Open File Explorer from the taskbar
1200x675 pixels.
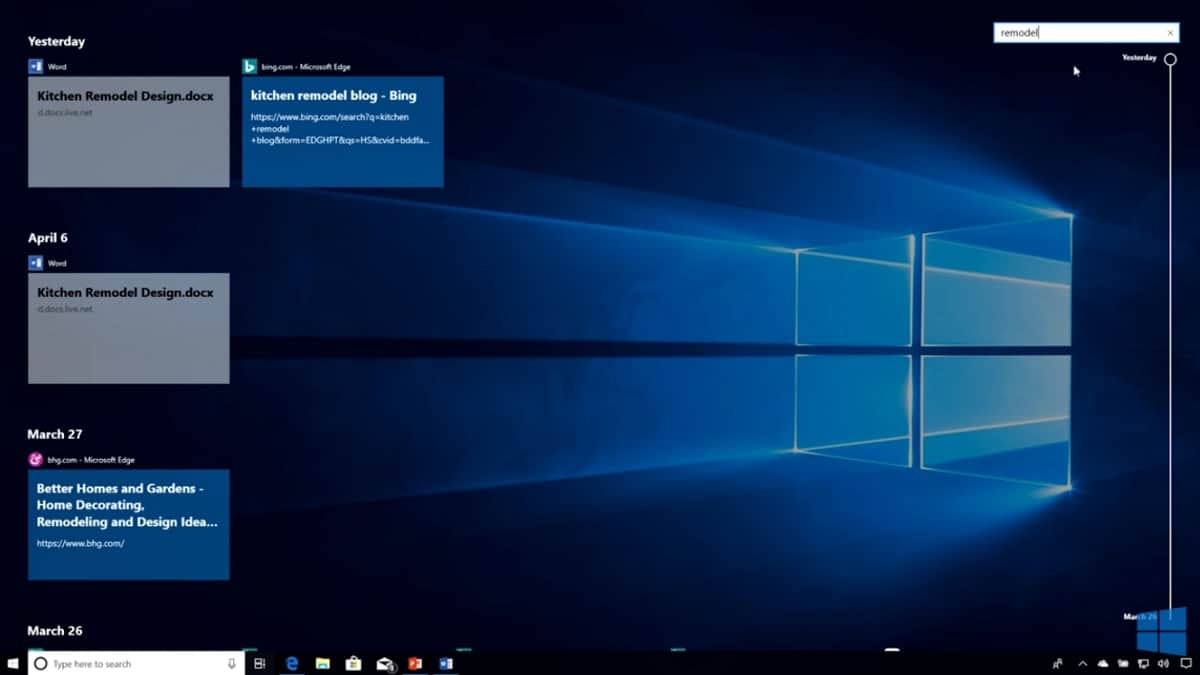(323, 663)
